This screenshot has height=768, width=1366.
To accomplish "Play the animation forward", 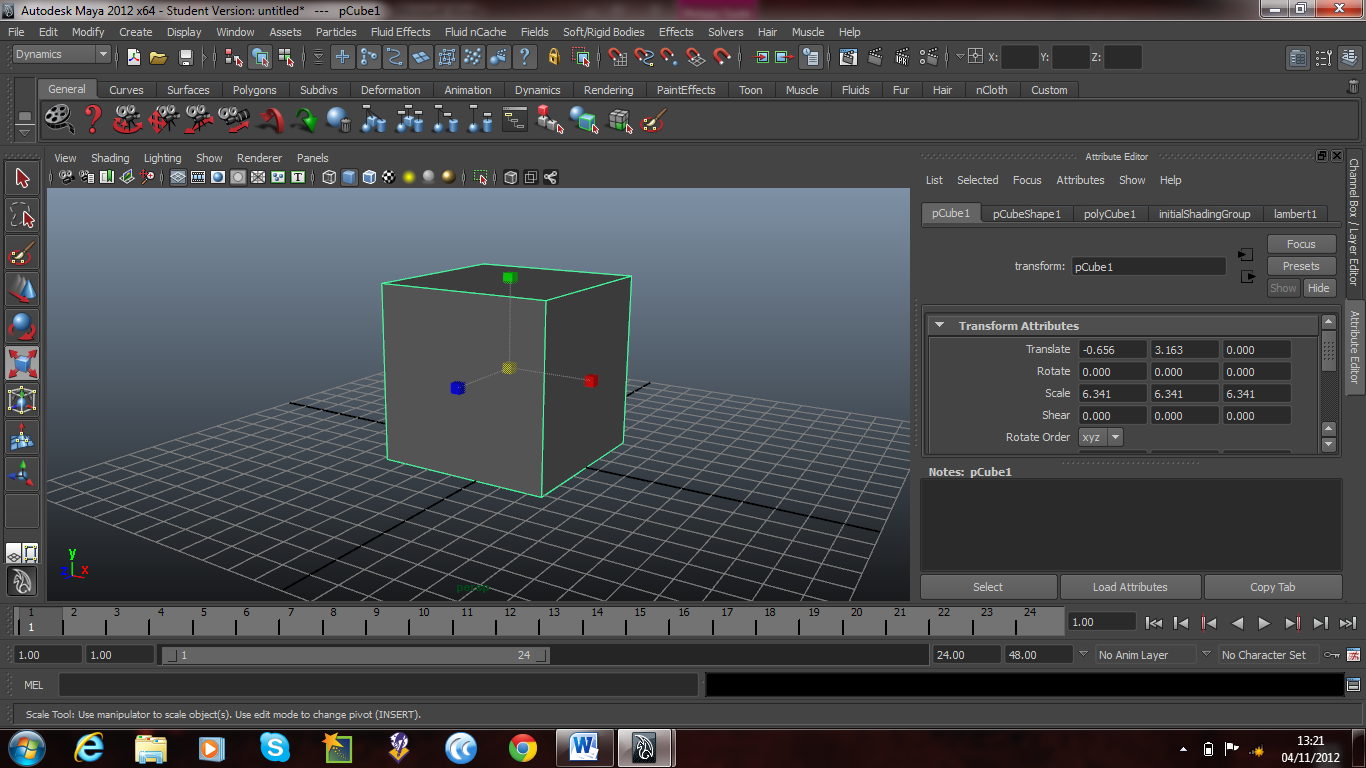I will (x=1264, y=623).
